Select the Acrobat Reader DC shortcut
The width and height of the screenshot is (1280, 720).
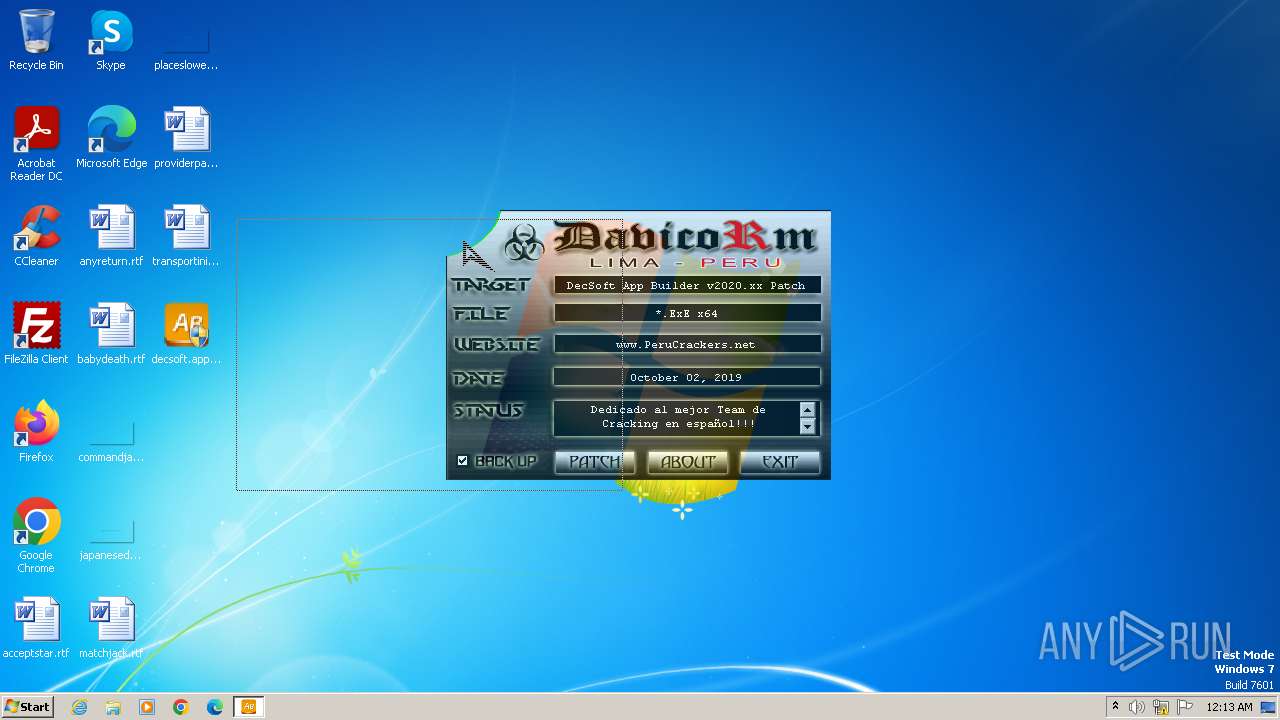pos(36,144)
